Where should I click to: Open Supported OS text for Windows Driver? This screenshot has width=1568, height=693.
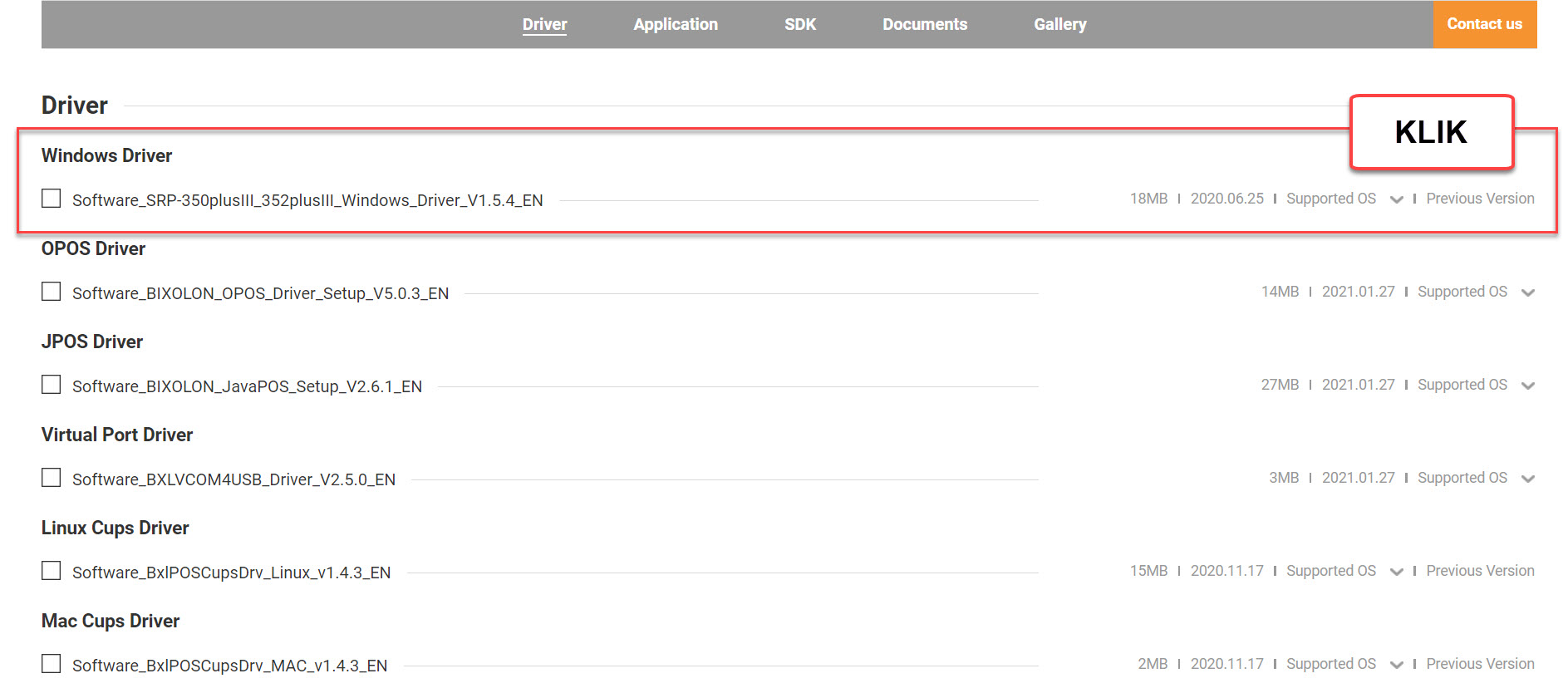[1331, 199]
